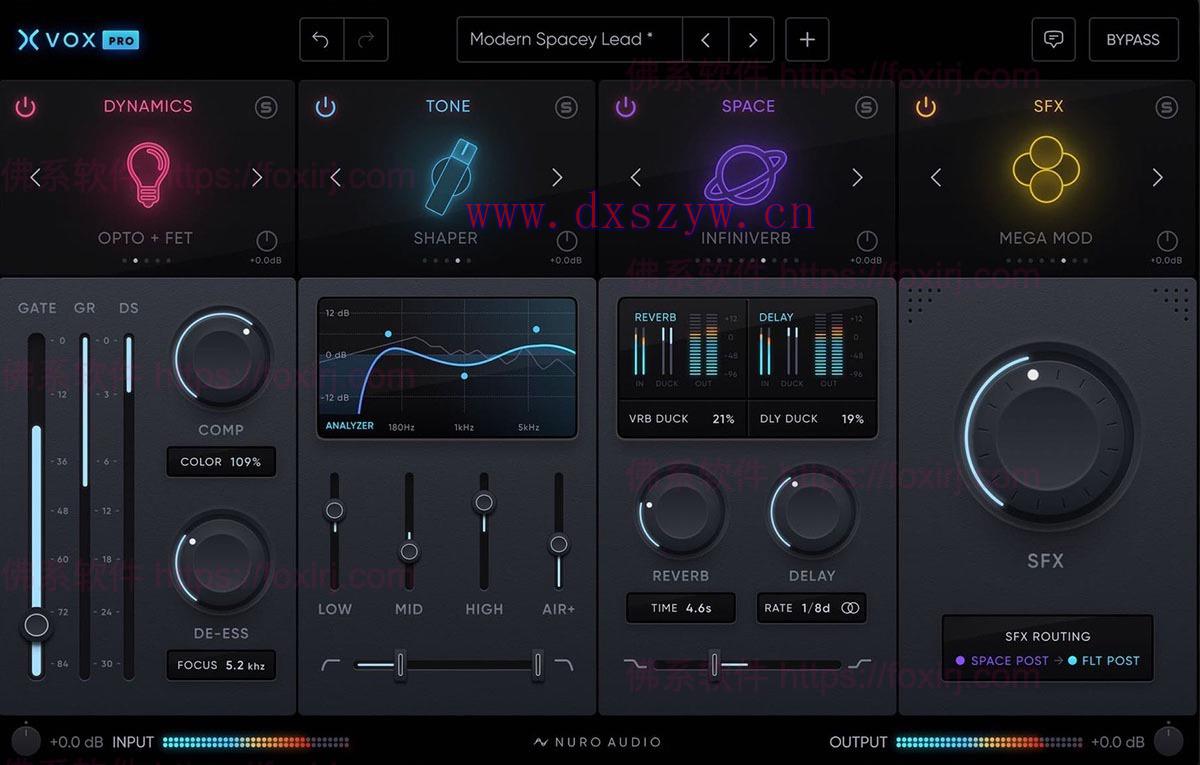This screenshot has width=1200, height=765.
Task: Click the delay rate link icon
Action: click(x=850, y=608)
